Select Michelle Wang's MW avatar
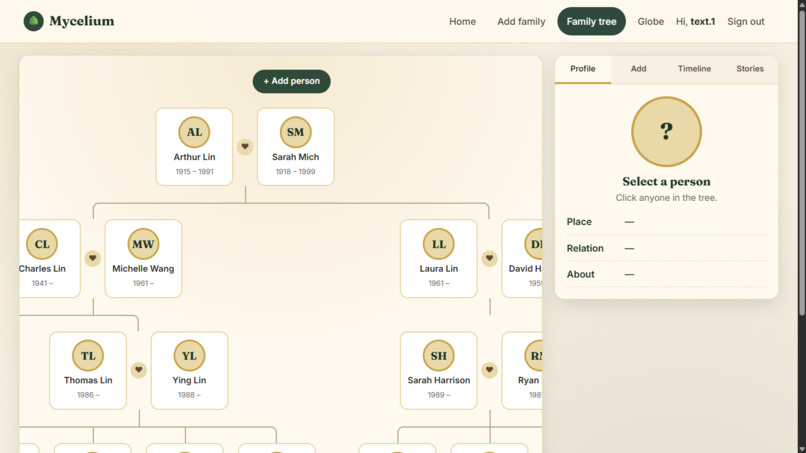 pos(143,244)
